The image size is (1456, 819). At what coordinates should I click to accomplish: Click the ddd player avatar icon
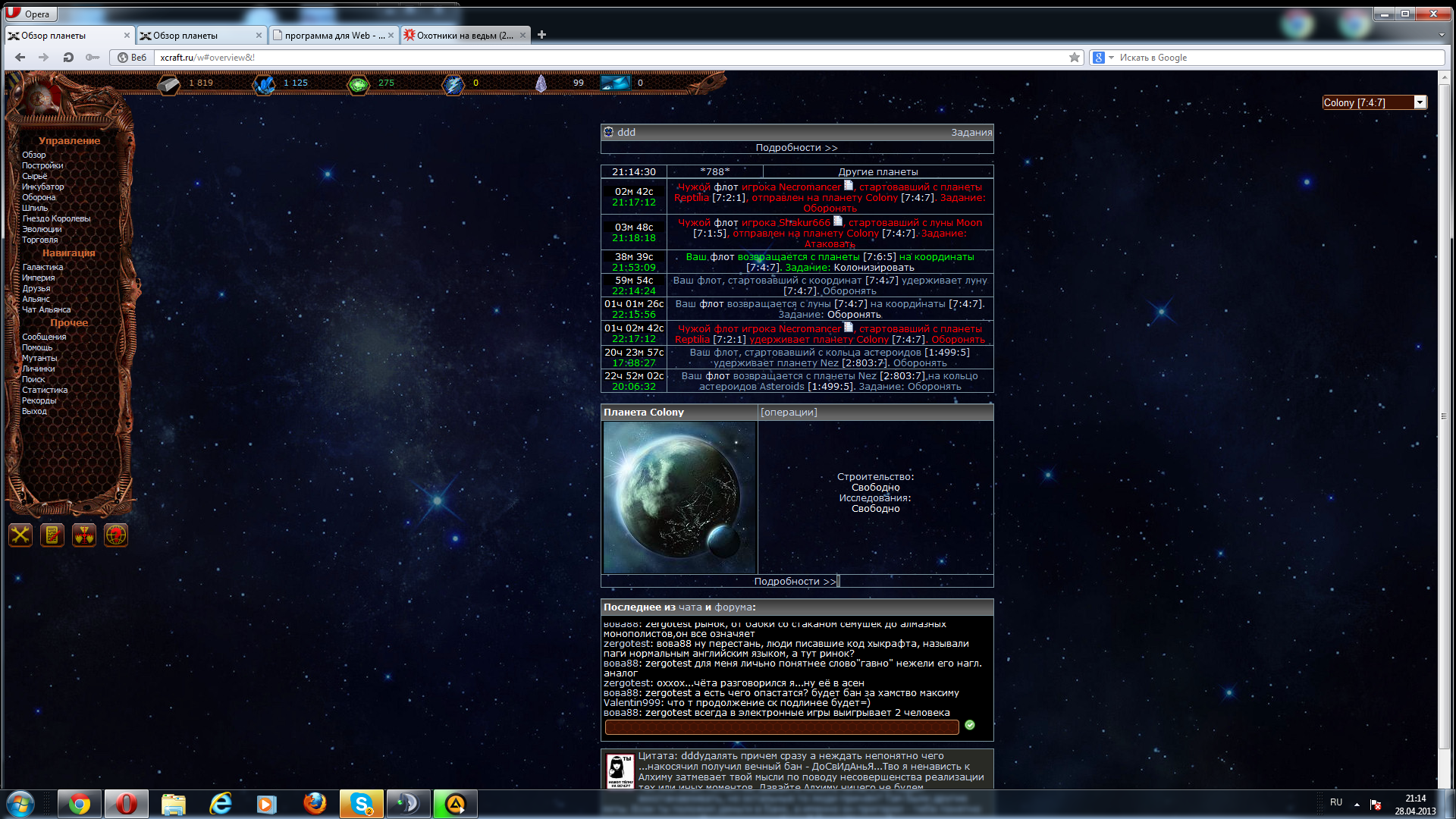pos(608,132)
